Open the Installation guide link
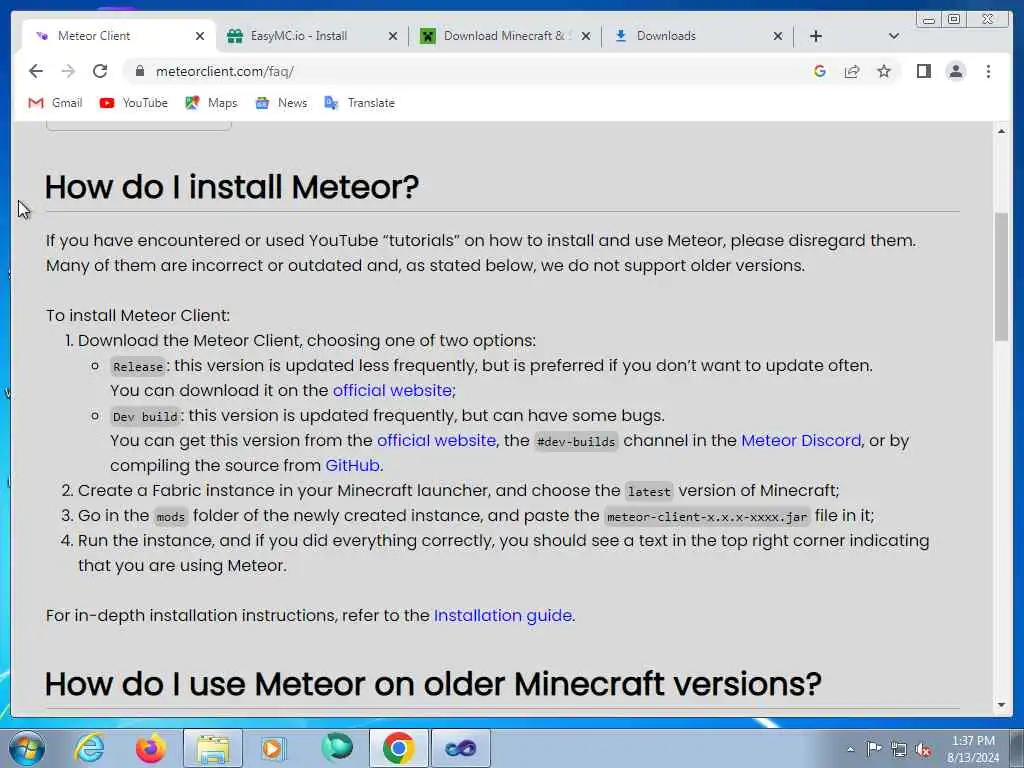1024x768 pixels. coord(503,616)
